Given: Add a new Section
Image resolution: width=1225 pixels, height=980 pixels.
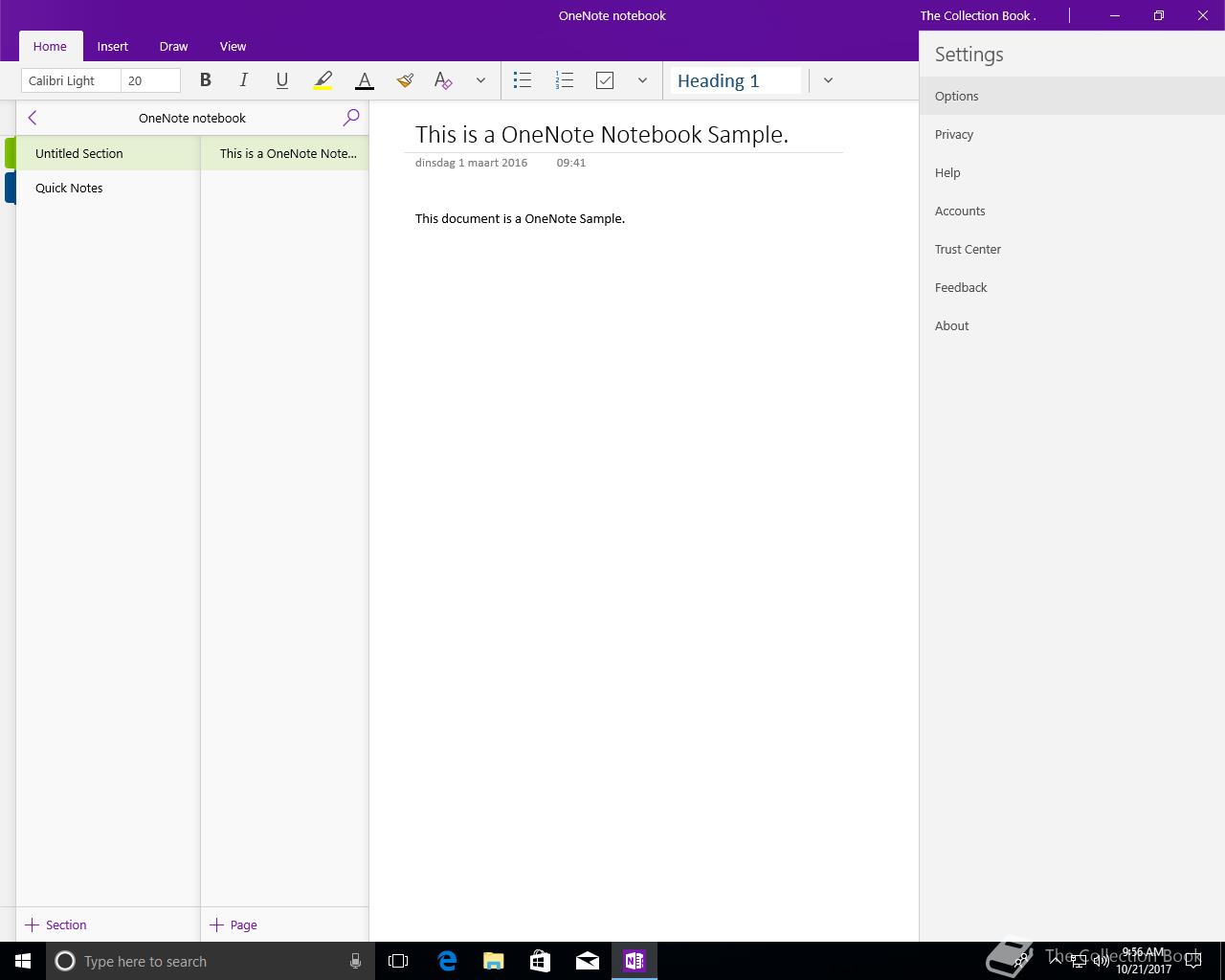Looking at the screenshot, I should pyautogui.click(x=56, y=924).
